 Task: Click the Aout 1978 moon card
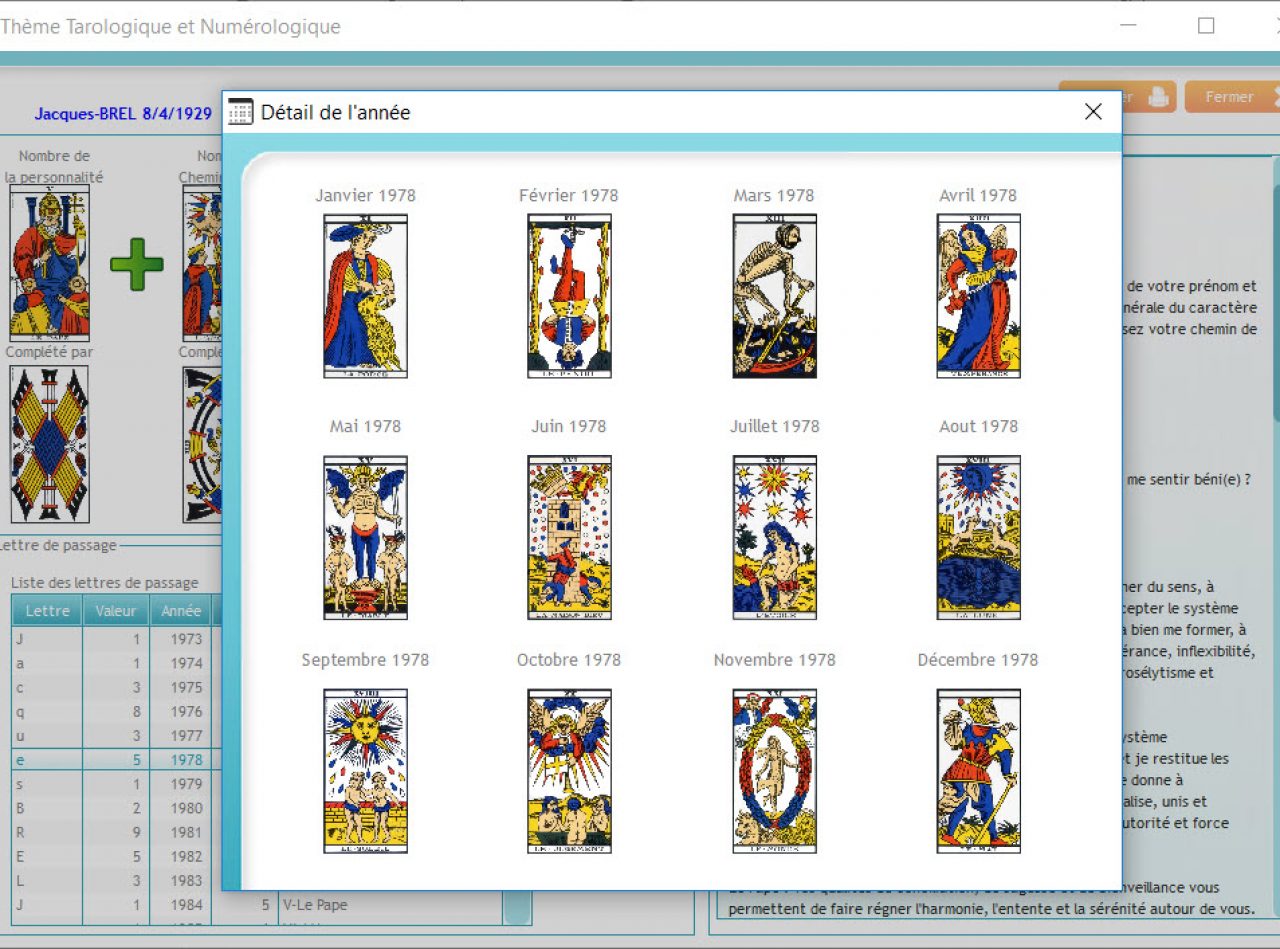coord(978,537)
